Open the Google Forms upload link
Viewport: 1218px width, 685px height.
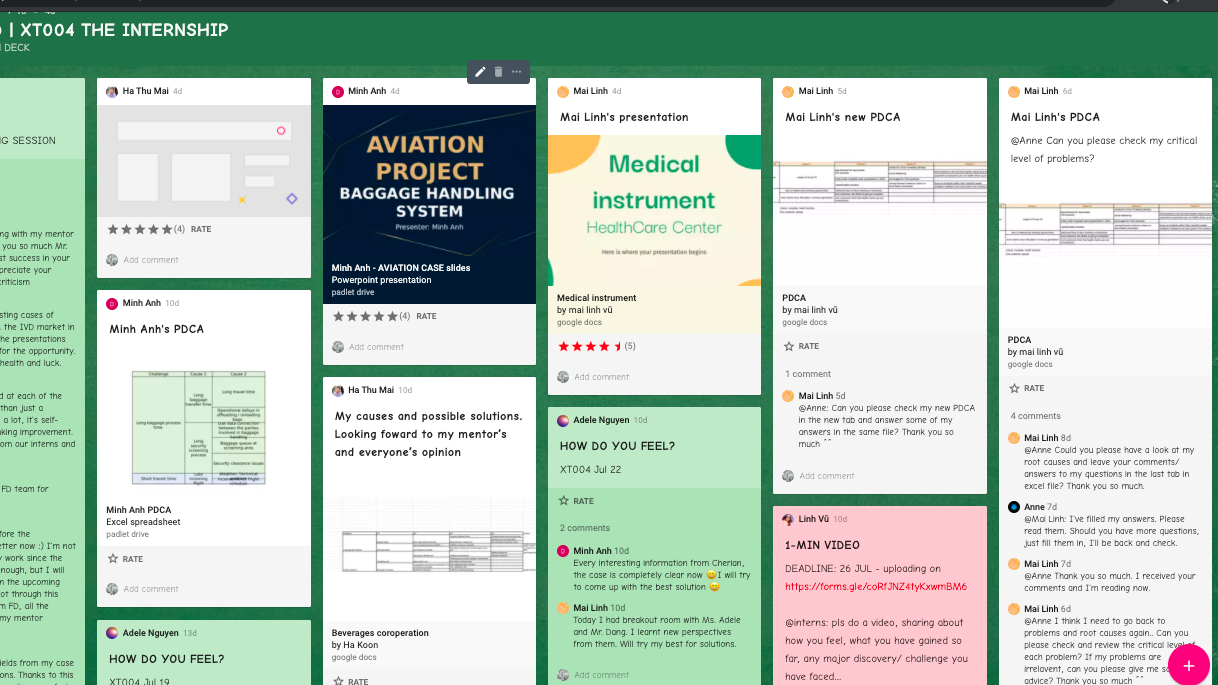tap(875, 586)
